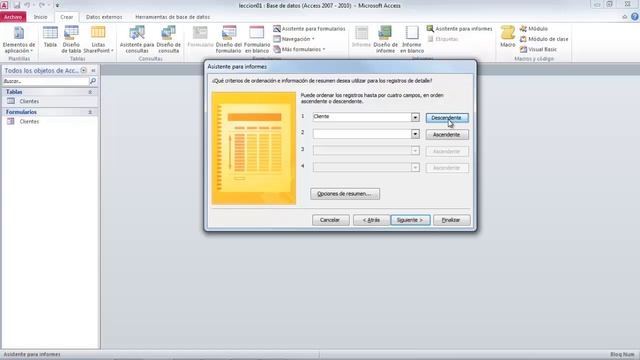
Task: Create Formulario en blanco
Action: pos(257,39)
